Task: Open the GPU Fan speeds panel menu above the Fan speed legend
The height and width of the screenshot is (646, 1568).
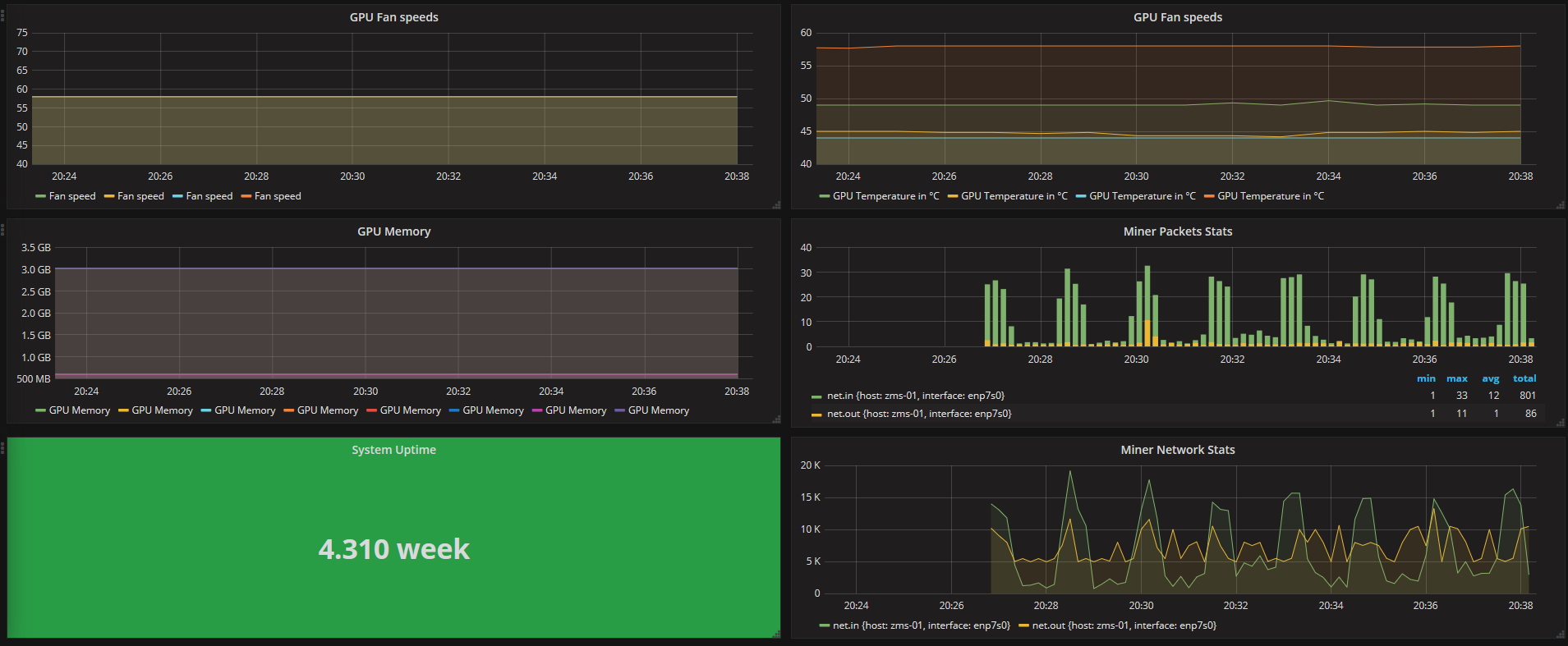Action: point(393,17)
